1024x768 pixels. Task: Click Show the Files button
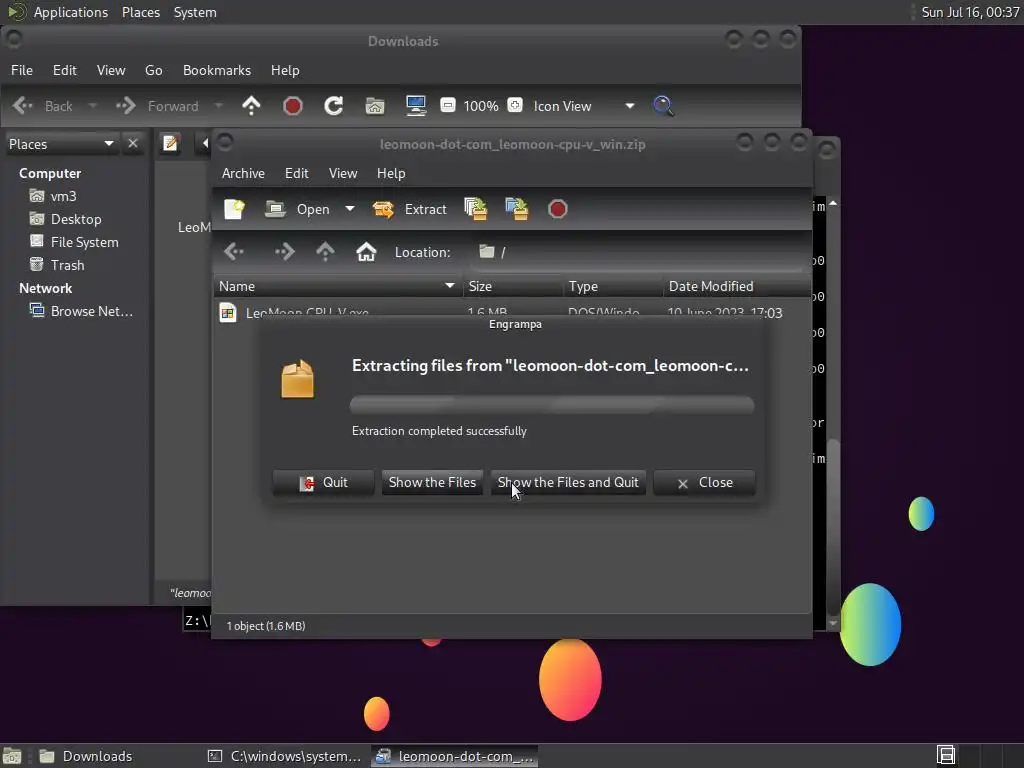tap(432, 483)
